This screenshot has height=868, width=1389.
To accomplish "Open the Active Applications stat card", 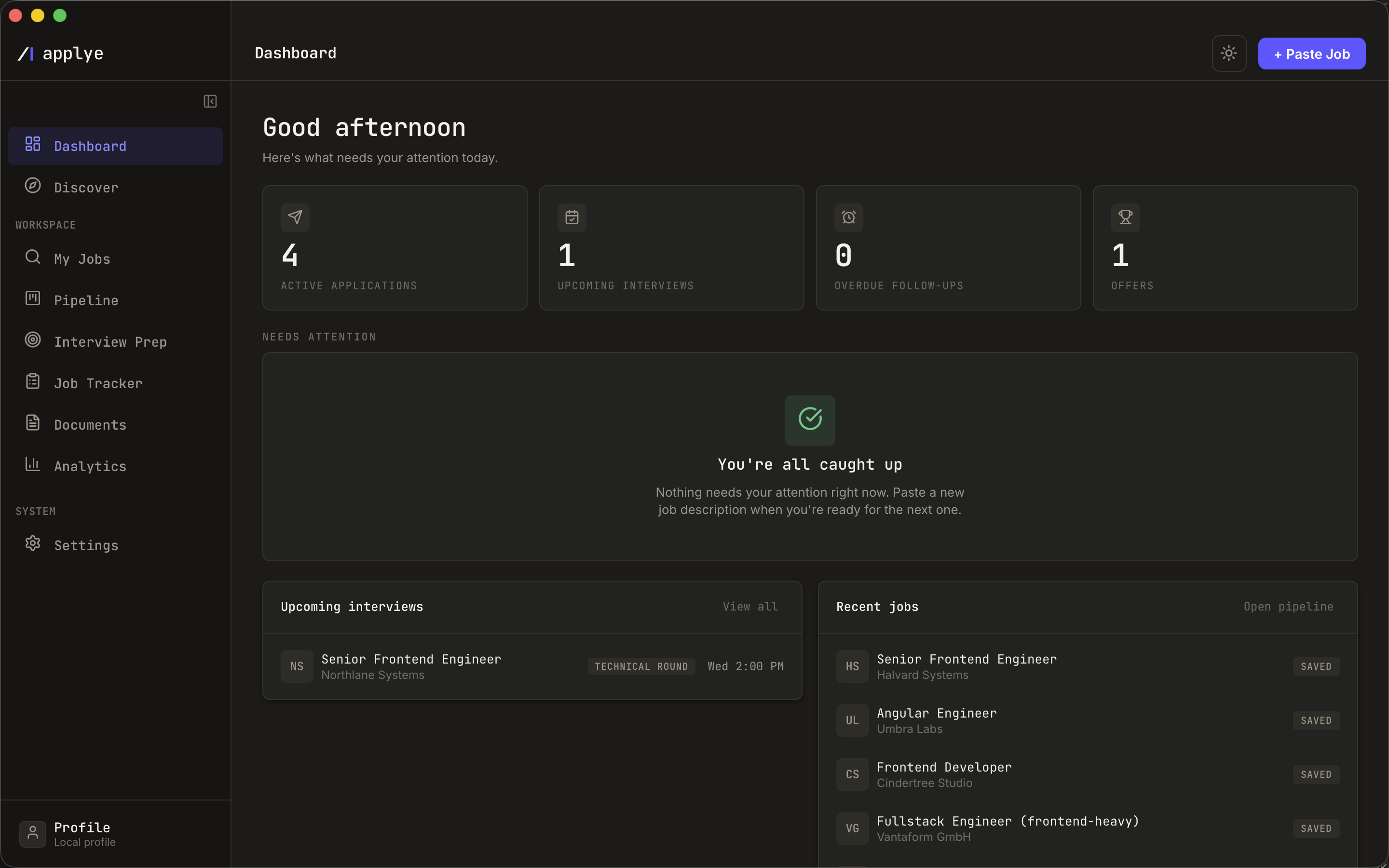I will (395, 247).
